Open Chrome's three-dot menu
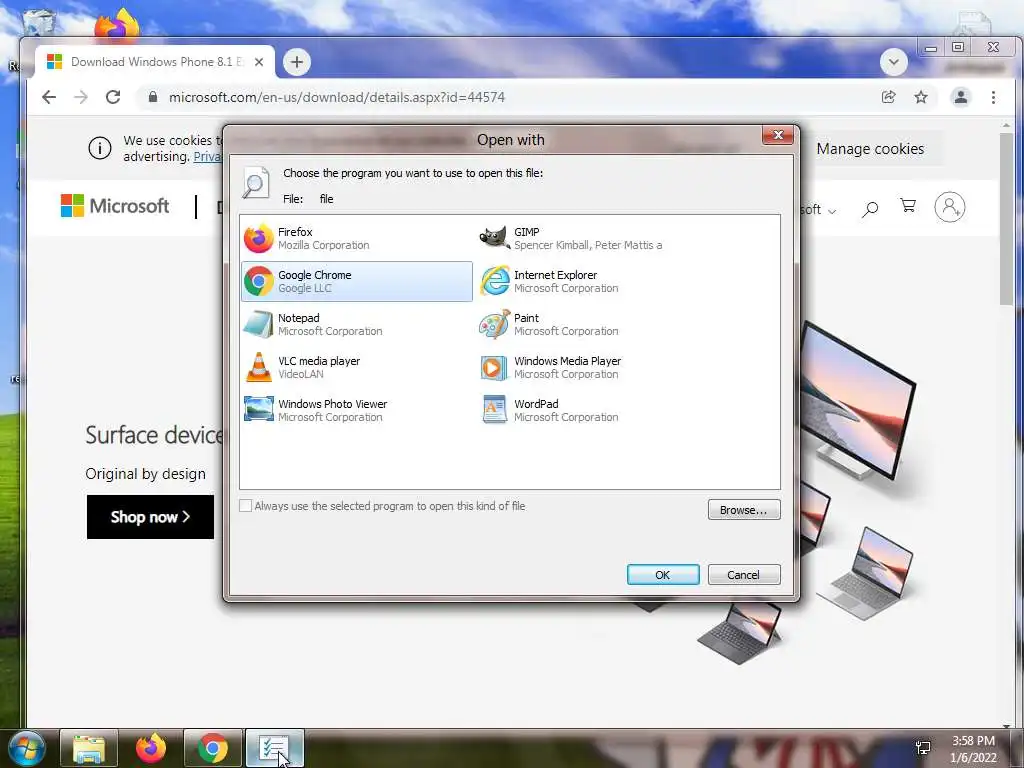 click(x=993, y=97)
